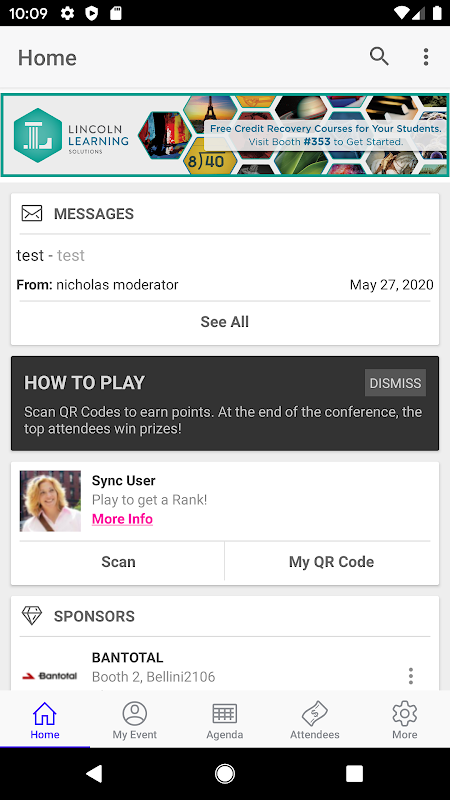
Task: Tap the Android back navigation button
Action: click(x=94, y=773)
